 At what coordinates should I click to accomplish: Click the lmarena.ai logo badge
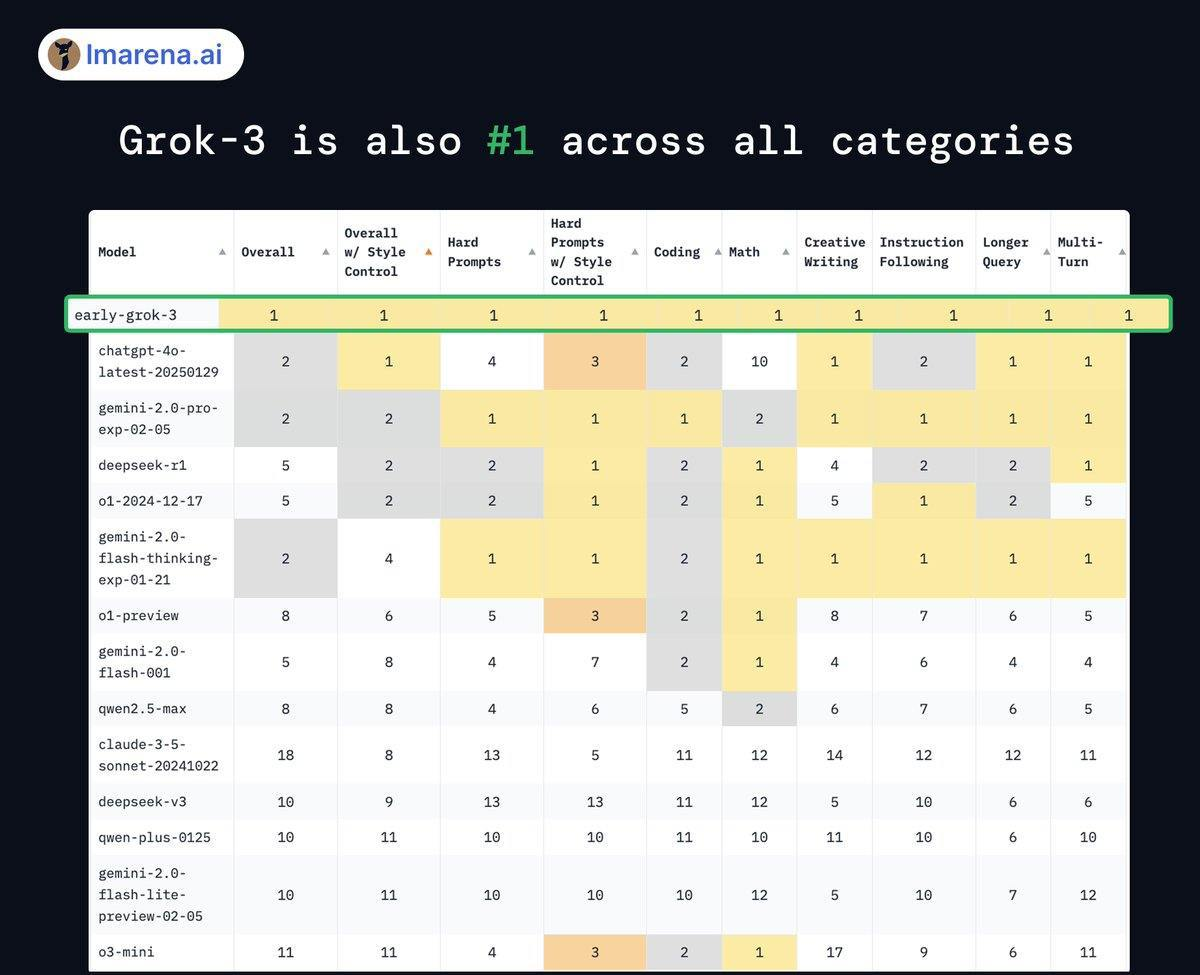pyautogui.click(x=141, y=54)
